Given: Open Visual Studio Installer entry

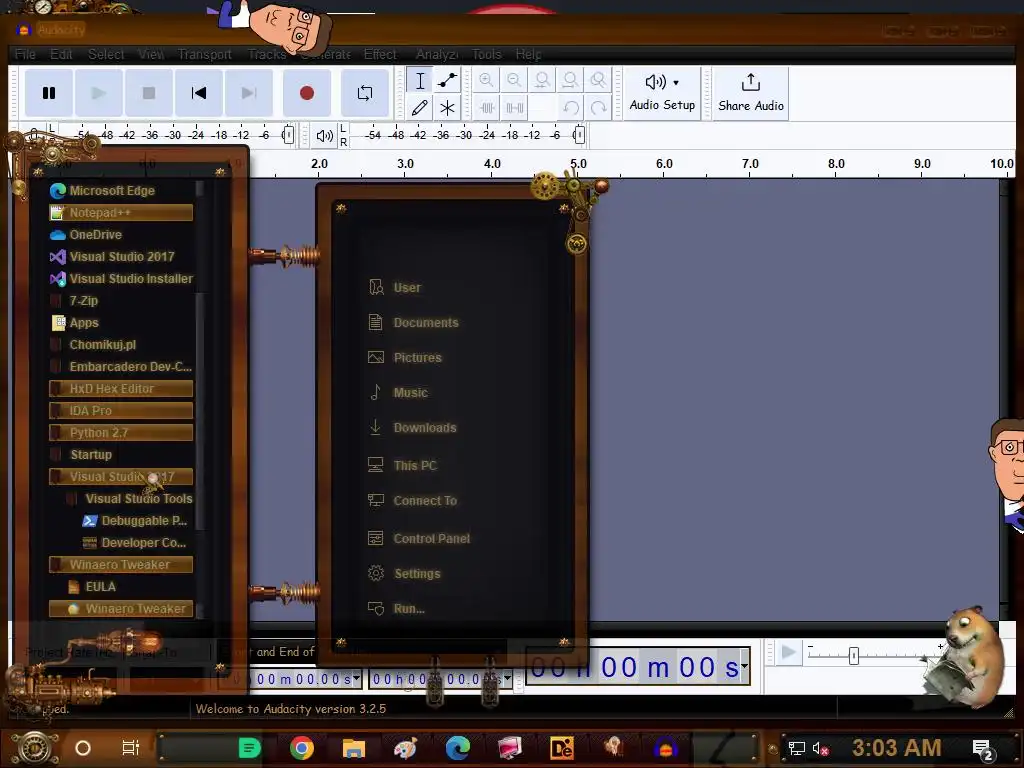Looking at the screenshot, I should (x=121, y=279).
